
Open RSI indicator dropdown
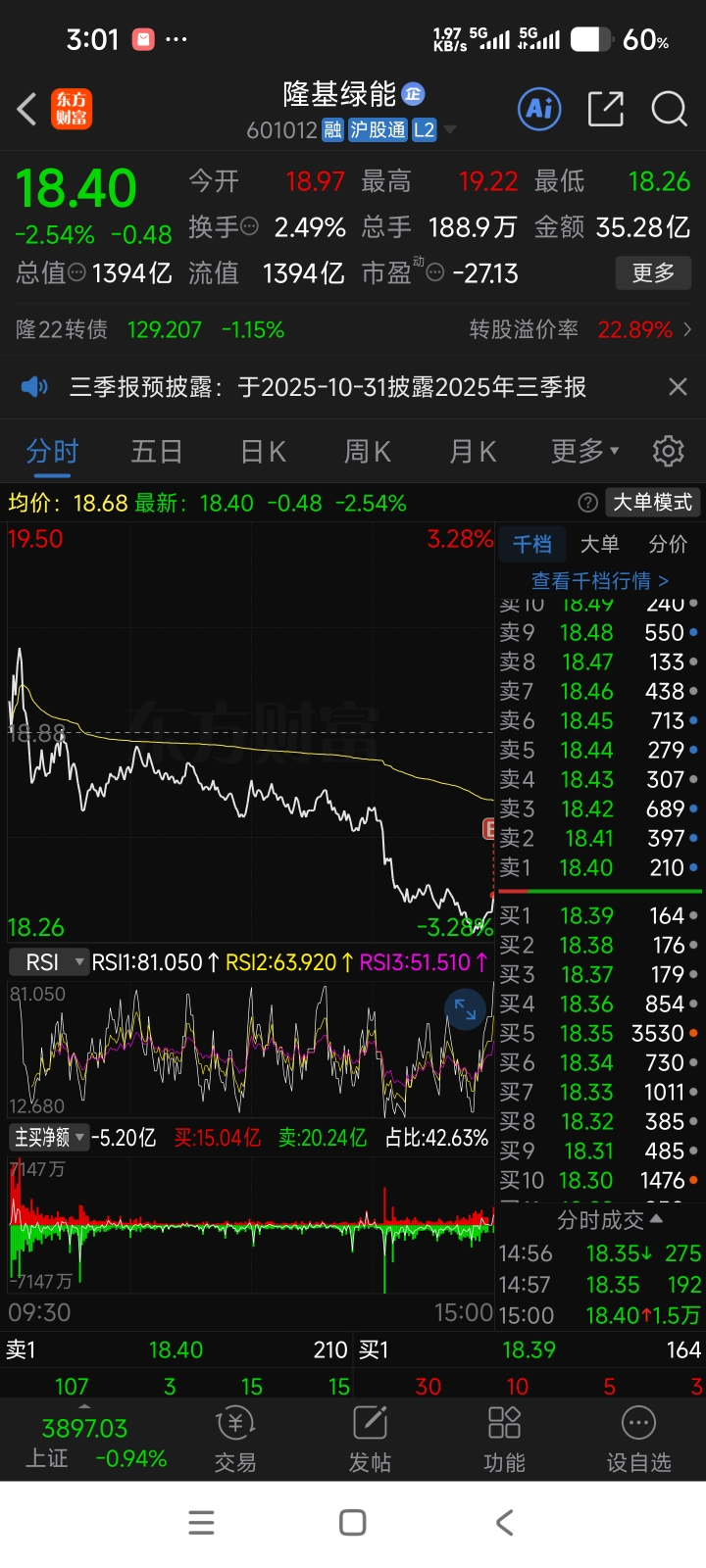pos(49,962)
